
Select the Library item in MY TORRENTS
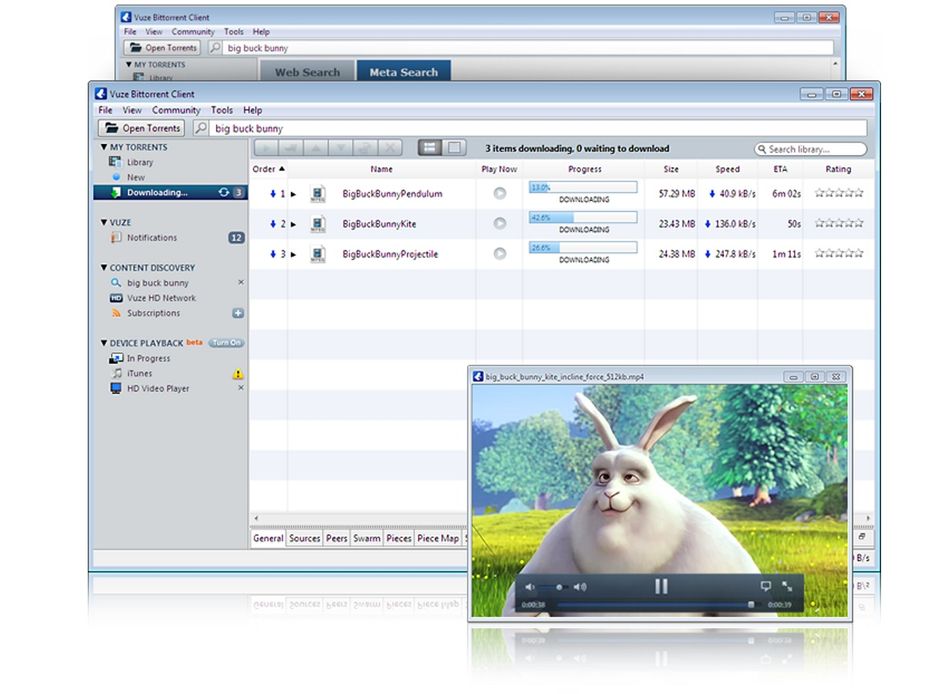pyautogui.click(x=141, y=161)
